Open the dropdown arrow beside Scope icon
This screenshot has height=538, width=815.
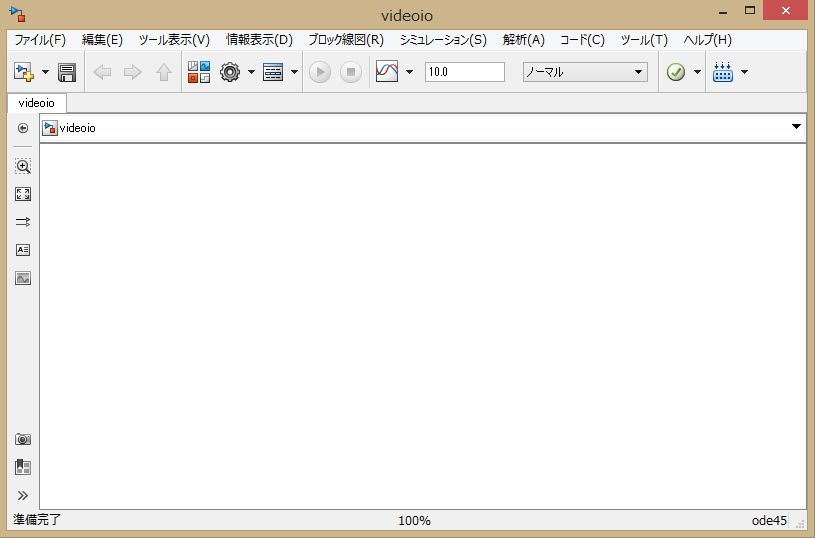click(409, 72)
